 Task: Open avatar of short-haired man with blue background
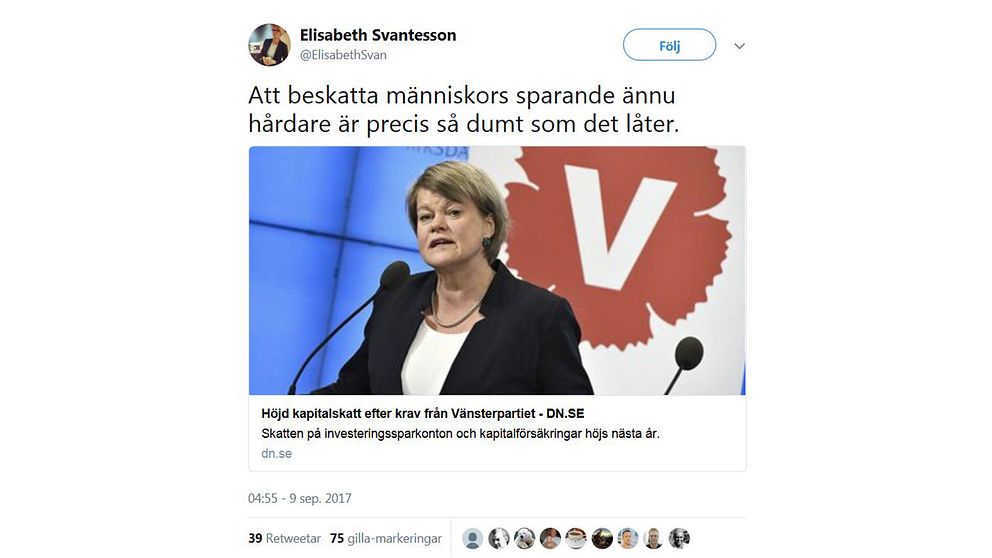point(628,538)
